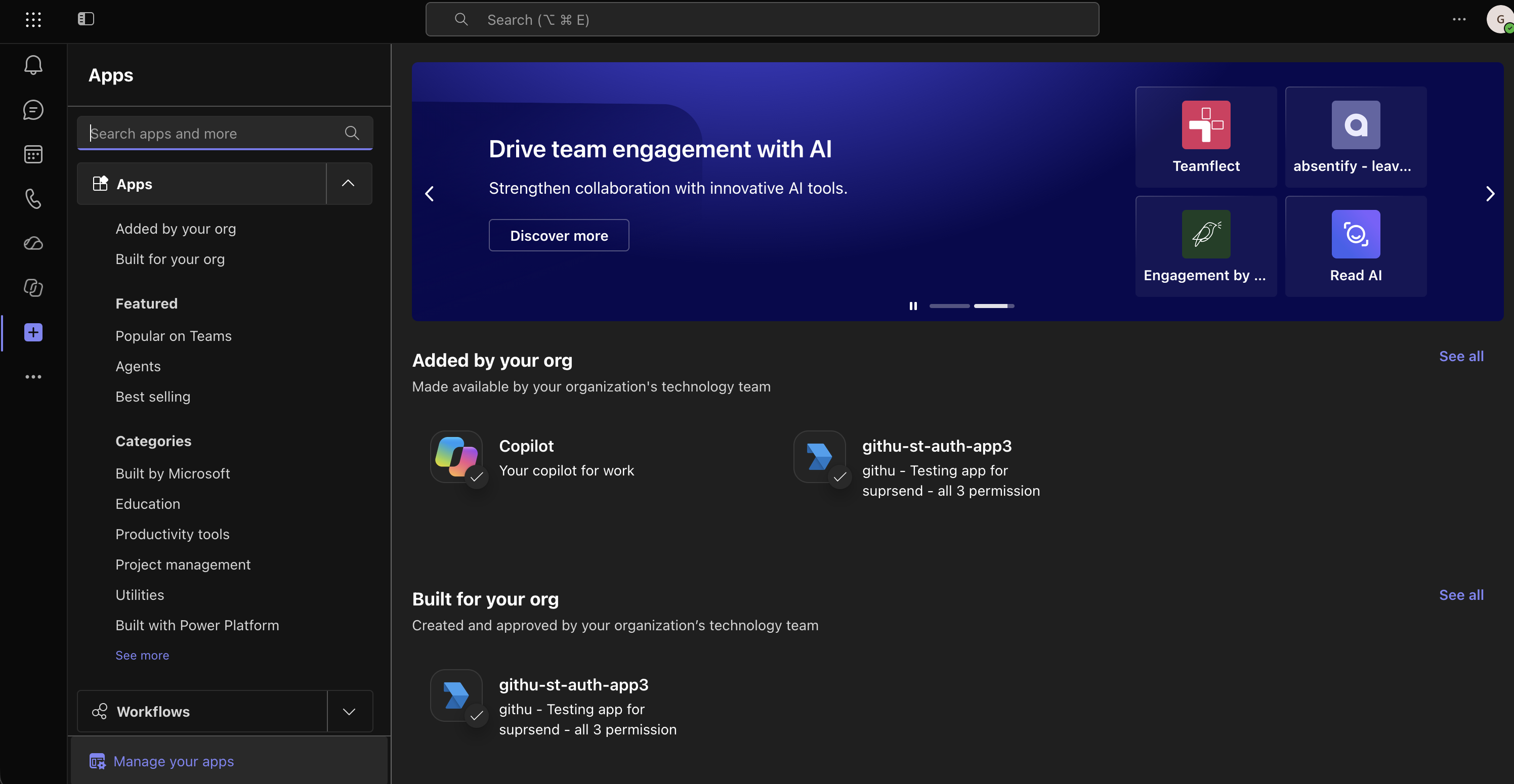The height and width of the screenshot is (784, 1514).
Task: Select Built with Power Platform category
Action: (197, 625)
